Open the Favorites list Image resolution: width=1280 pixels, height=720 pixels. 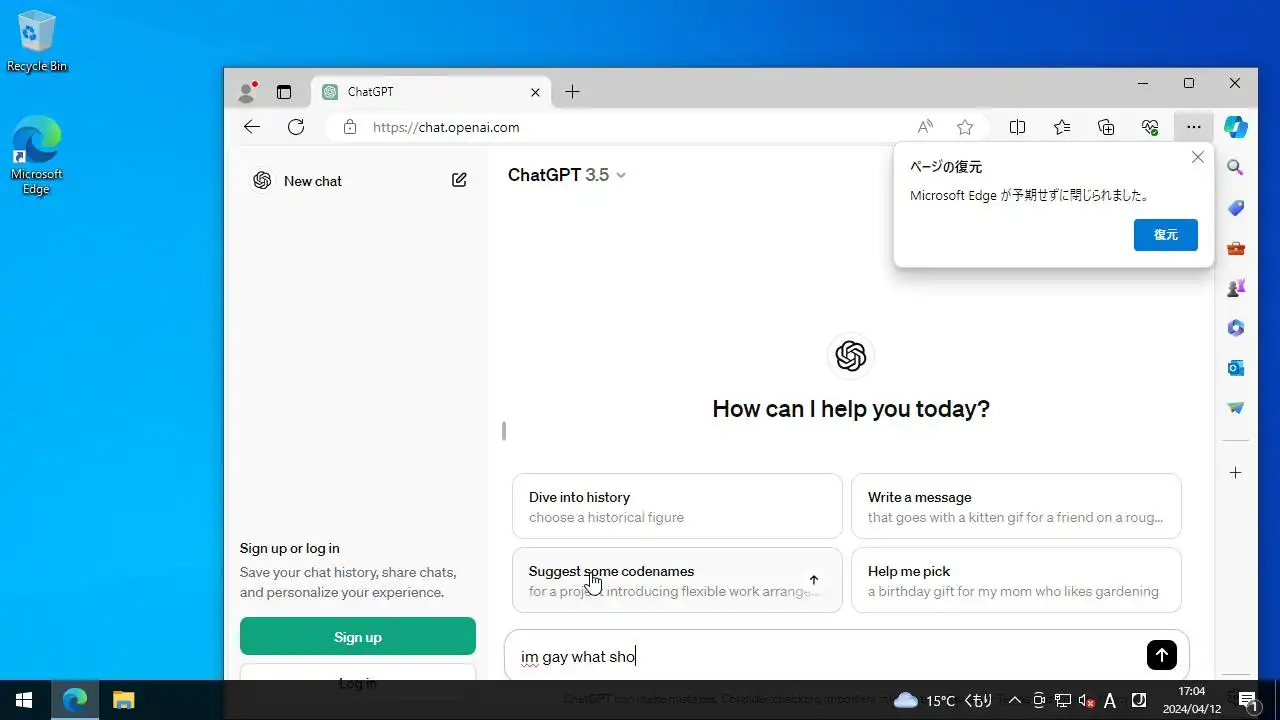click(x=1062, y=127)
